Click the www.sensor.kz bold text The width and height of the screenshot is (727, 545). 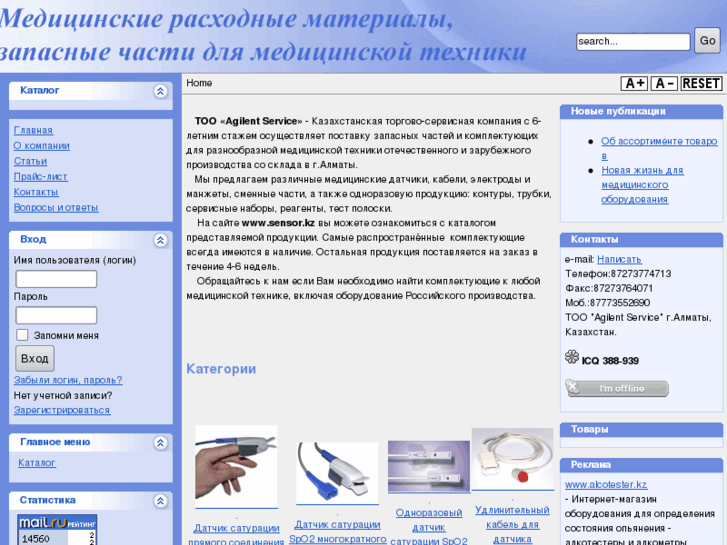(278, 223)
